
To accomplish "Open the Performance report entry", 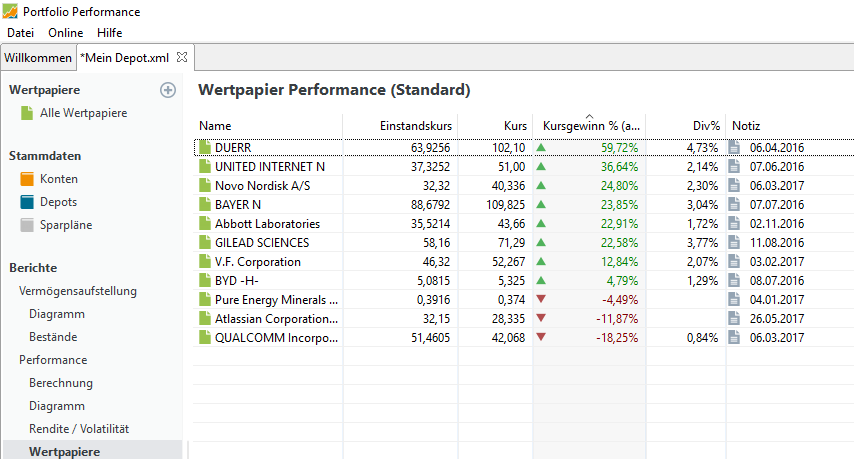I will [53, 360].
